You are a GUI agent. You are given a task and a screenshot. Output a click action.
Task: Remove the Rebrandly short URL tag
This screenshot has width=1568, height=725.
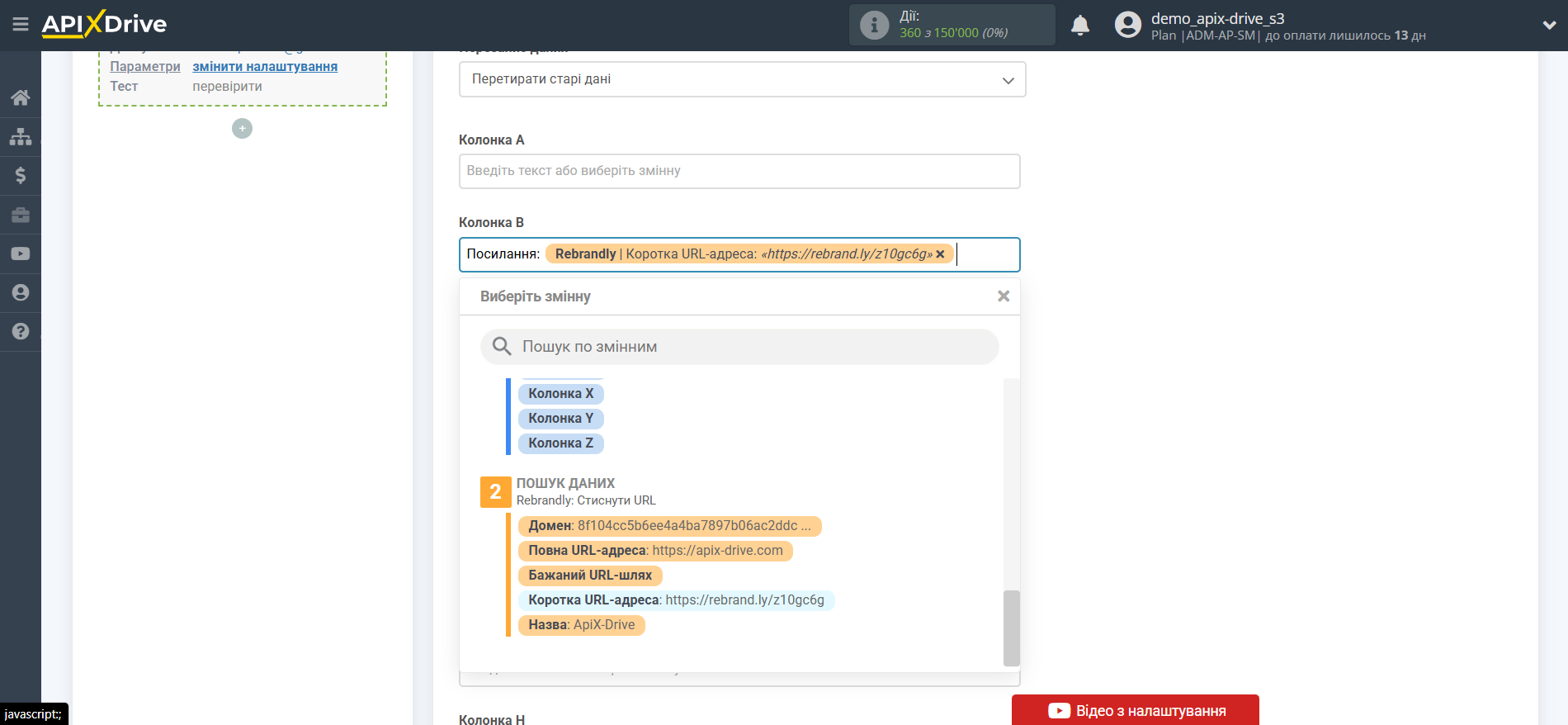940,254
